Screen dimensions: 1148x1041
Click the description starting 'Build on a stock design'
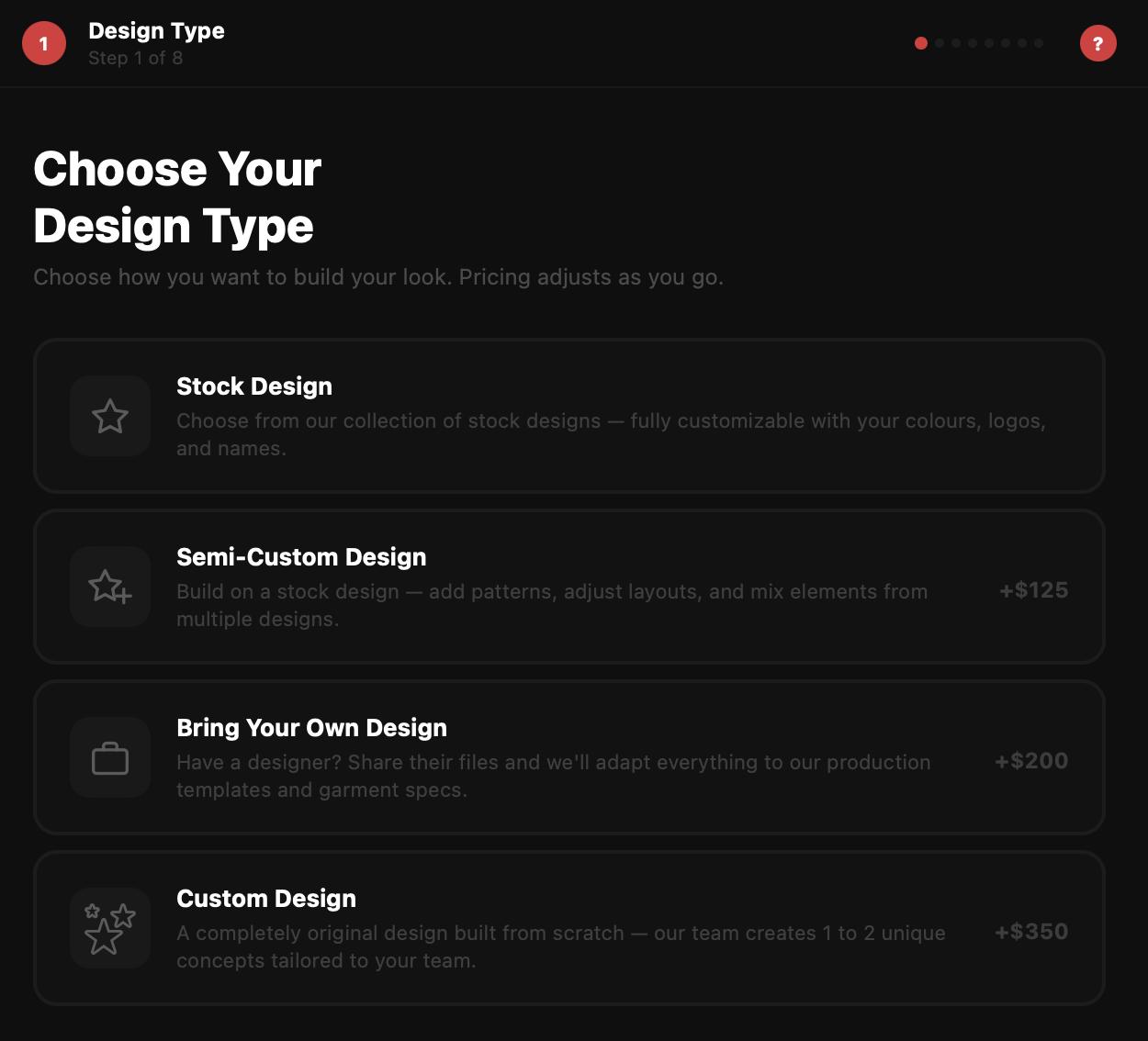pos(552,605)
